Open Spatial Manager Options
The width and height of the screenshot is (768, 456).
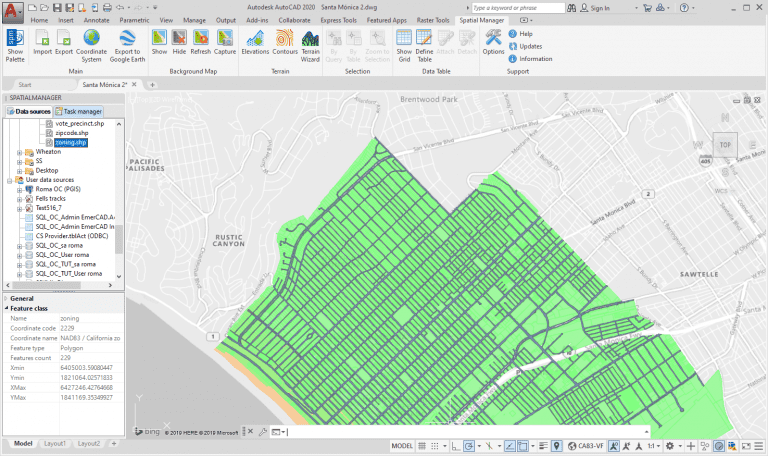[x=493, y=42]
